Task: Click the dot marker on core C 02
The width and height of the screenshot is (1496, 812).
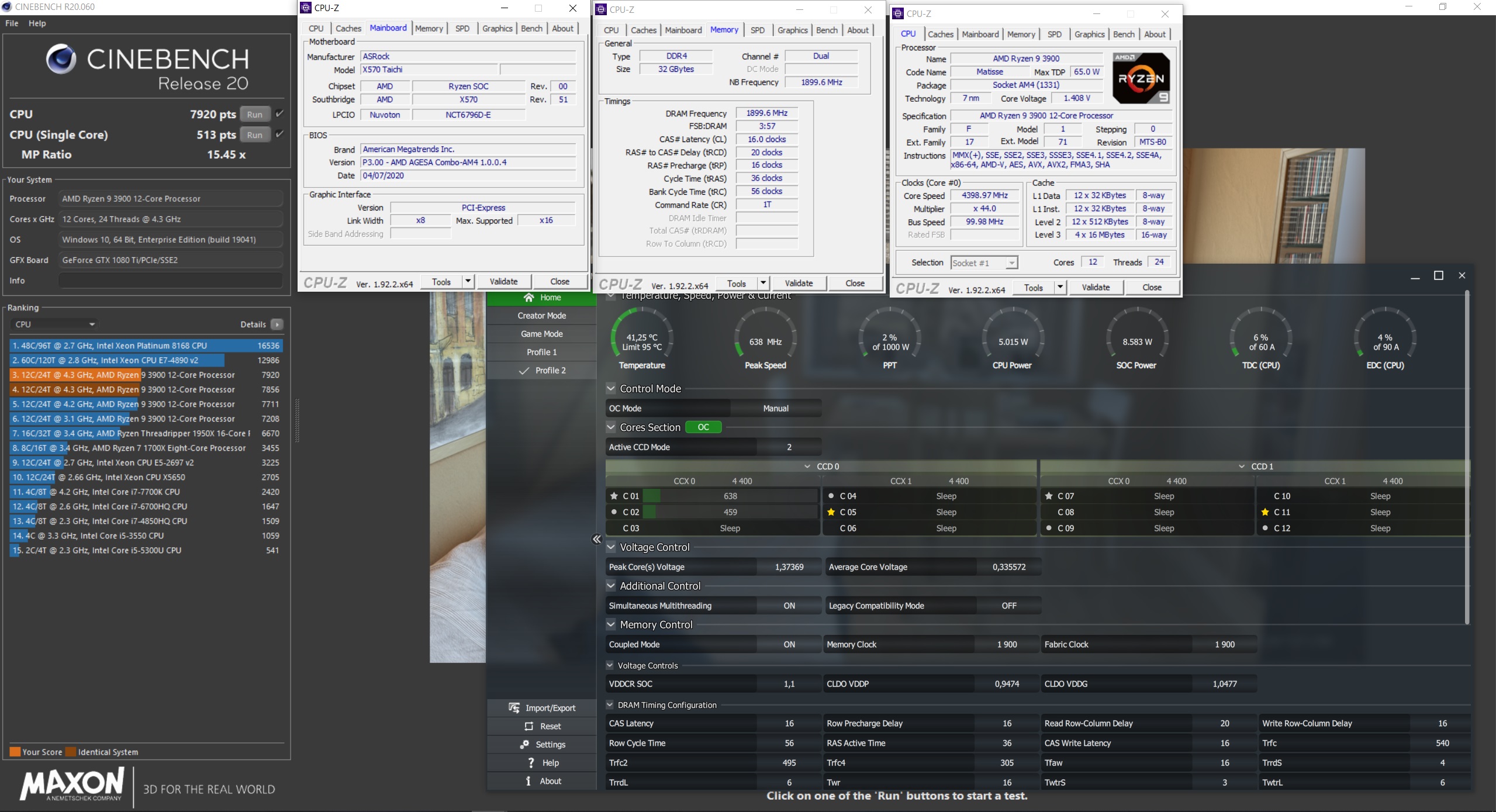Action: point(614,512)
